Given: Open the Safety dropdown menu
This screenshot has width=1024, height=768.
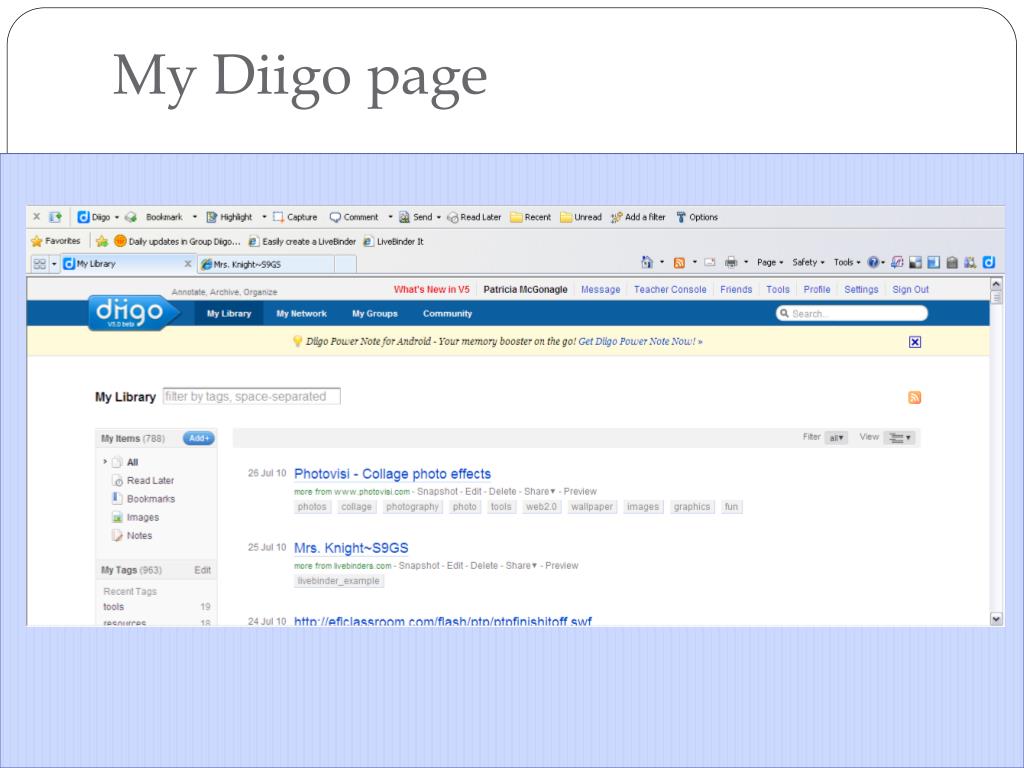Looking at the screenshot, I should [x=808, y=262].
